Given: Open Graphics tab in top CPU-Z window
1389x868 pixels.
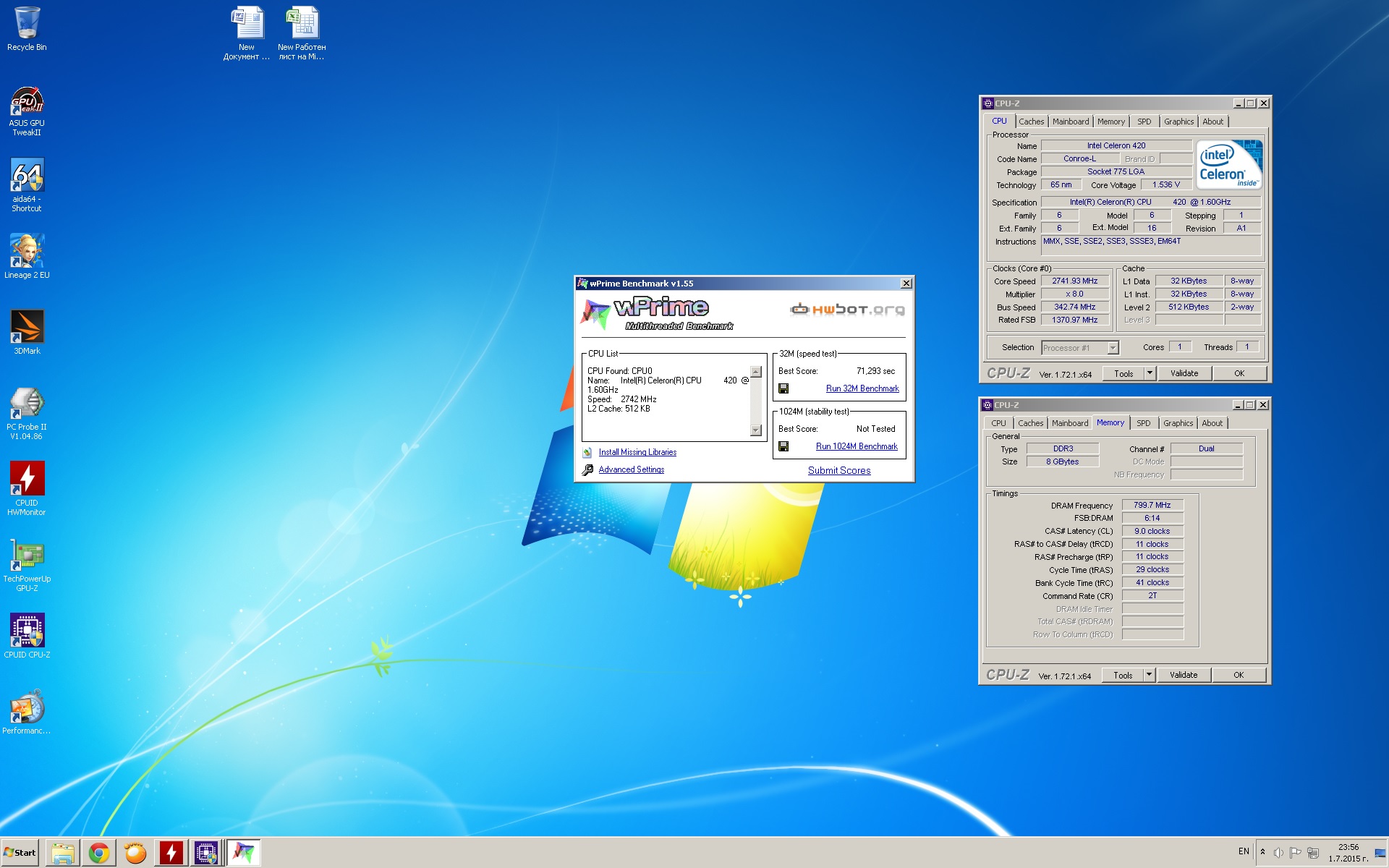Looking at the screenshot, I should 1178,122.
